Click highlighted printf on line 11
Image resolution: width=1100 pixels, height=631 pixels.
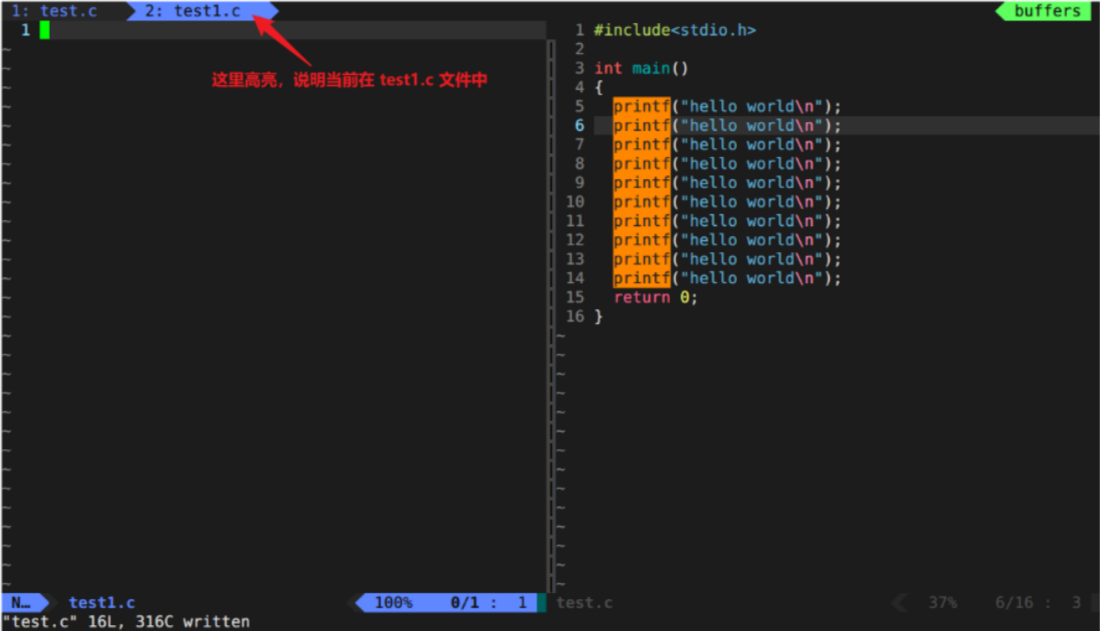[641, 220]
